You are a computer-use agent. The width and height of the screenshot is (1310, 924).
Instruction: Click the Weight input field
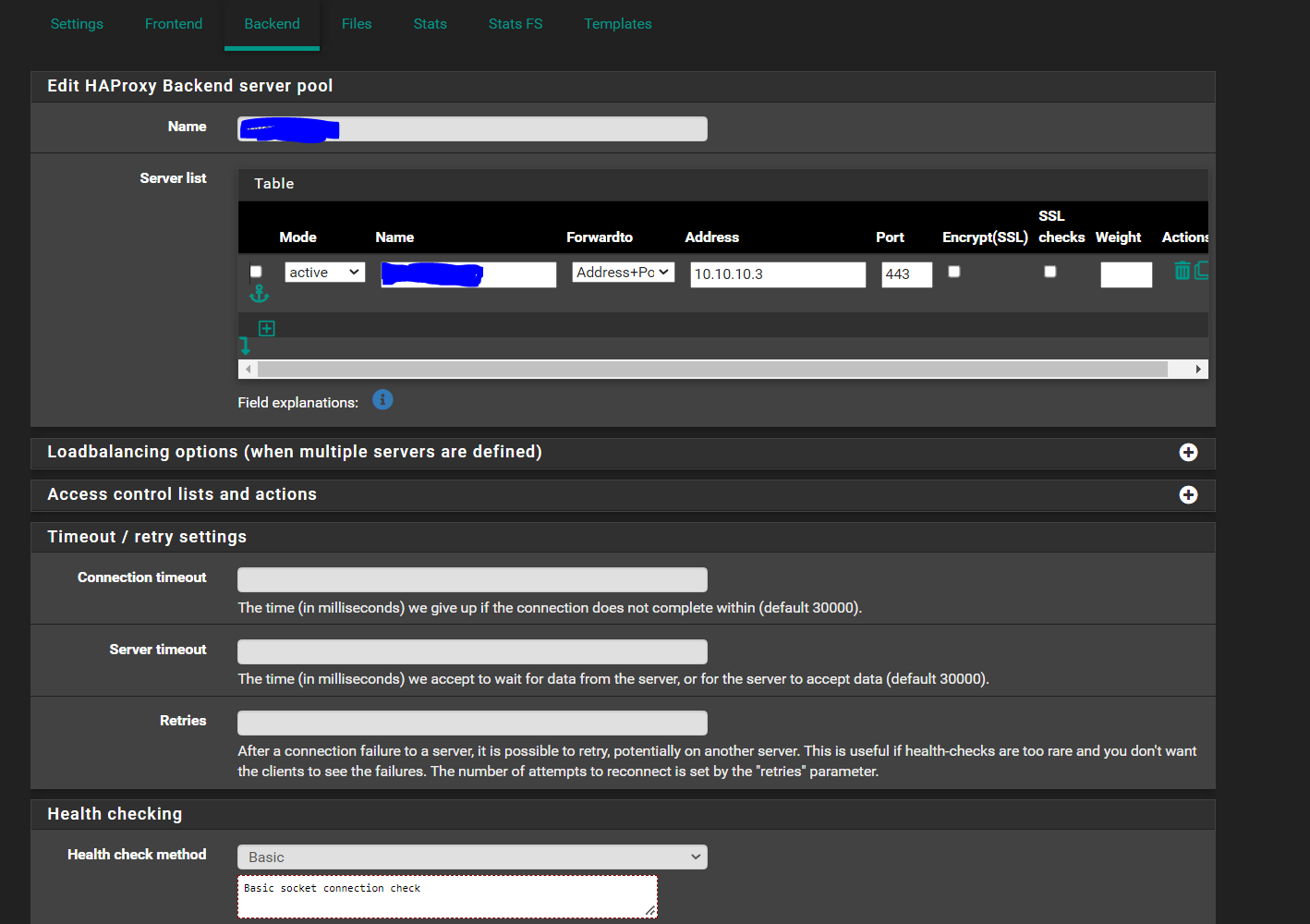[1126, 274]
